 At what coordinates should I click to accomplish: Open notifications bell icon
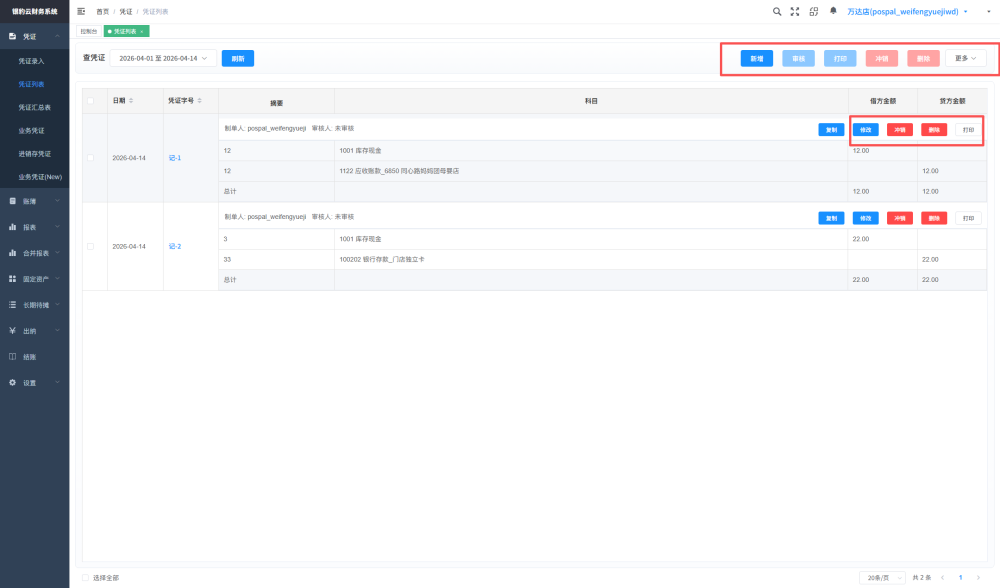[833, 11]
